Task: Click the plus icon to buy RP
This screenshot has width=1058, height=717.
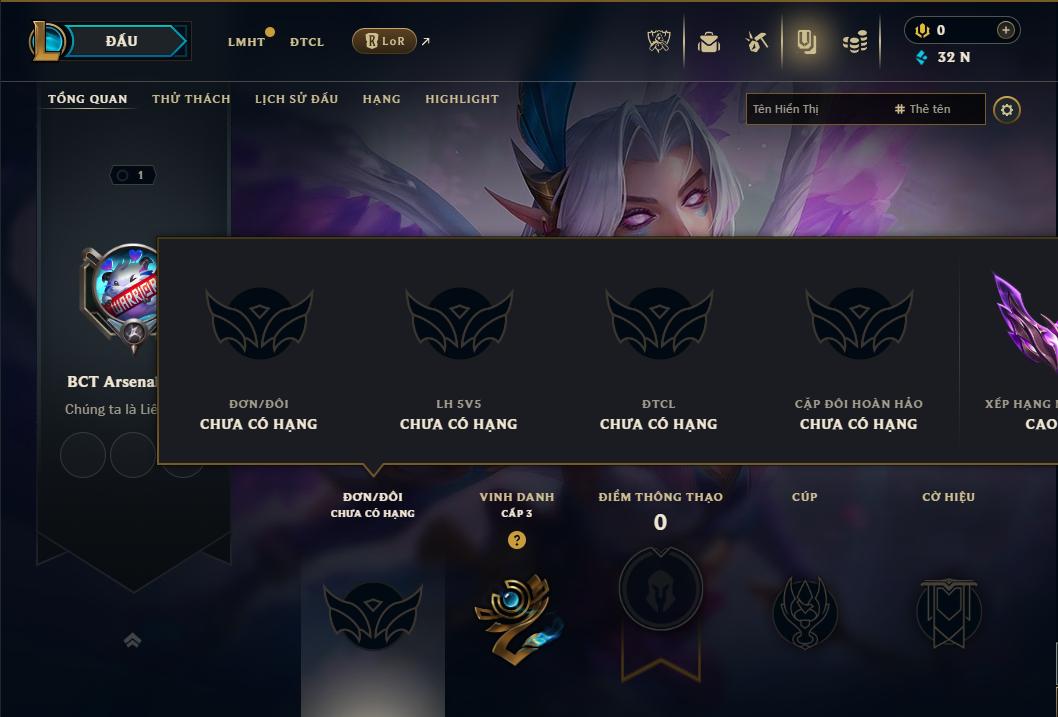Action: (x=1005, y=30)
